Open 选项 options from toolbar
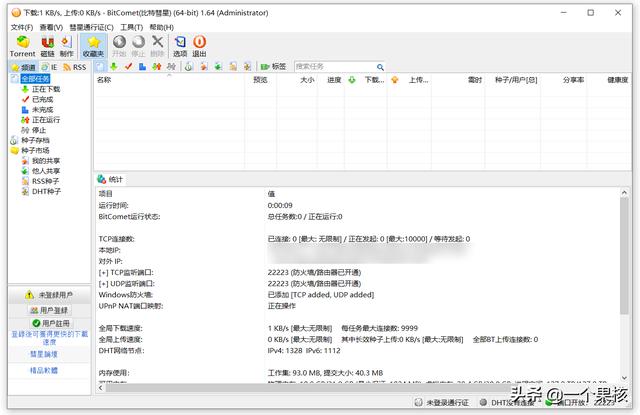The image size is (640, 415). tap(180, 46)
